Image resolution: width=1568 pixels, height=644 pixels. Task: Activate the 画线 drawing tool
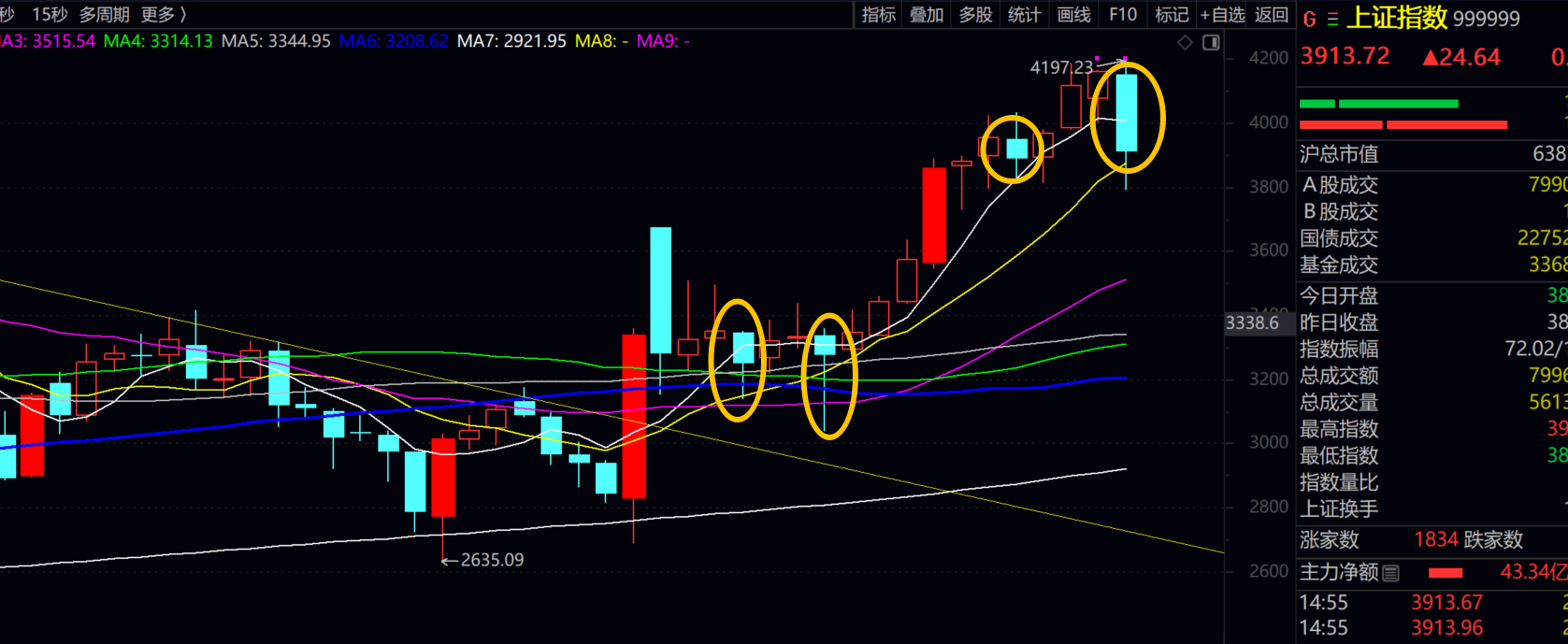pos(1073,14)
